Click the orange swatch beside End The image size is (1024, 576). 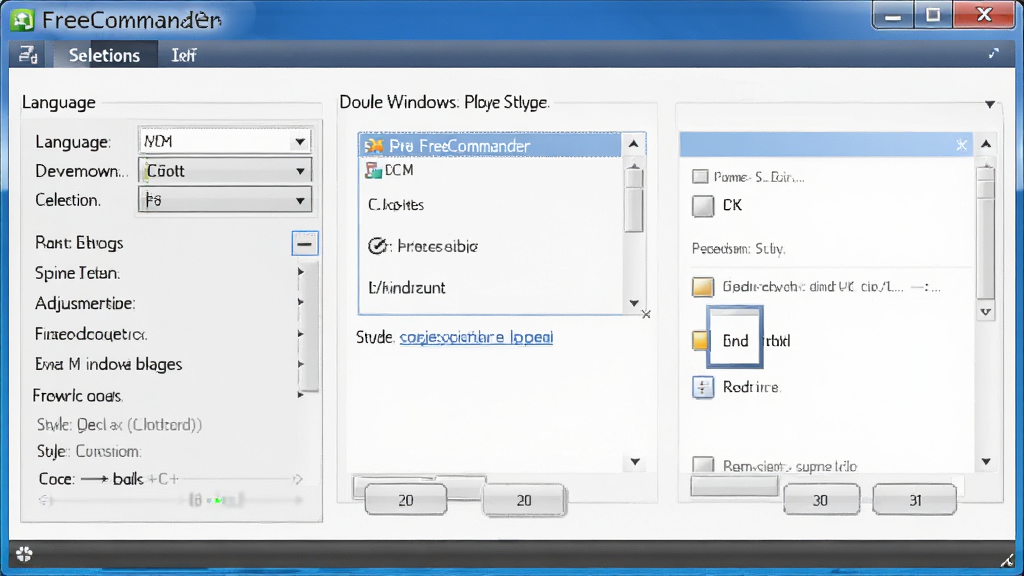click(x=700, y=340)
